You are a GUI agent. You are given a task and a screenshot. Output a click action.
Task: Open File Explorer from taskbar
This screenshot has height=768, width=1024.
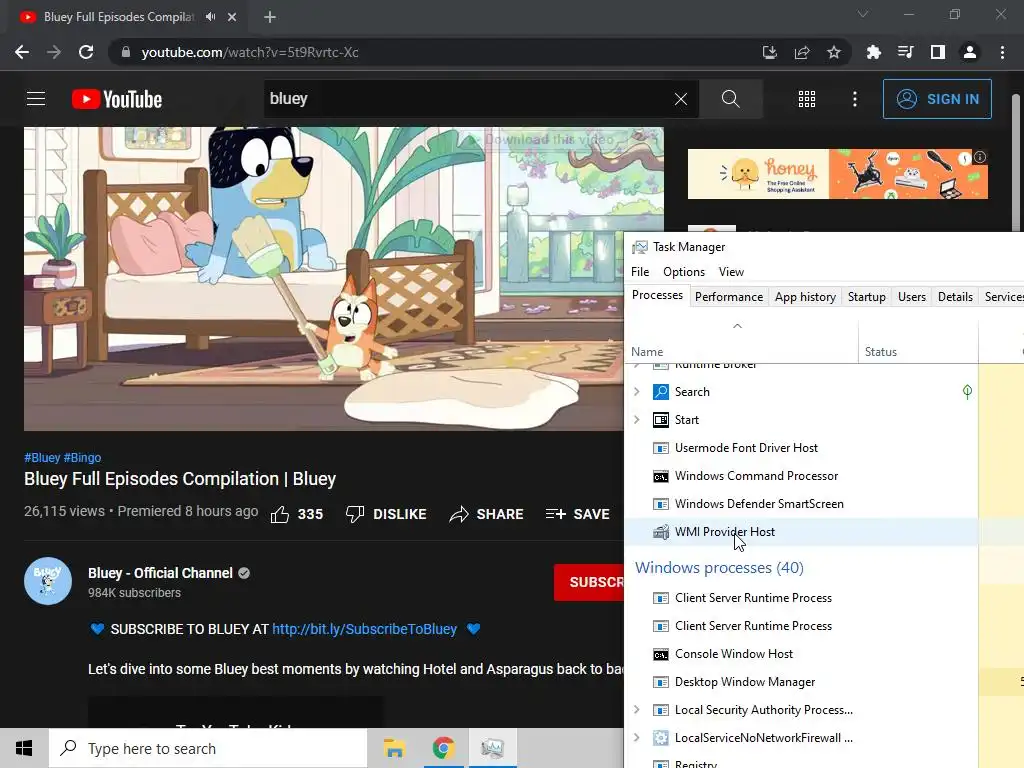[394, 748]
